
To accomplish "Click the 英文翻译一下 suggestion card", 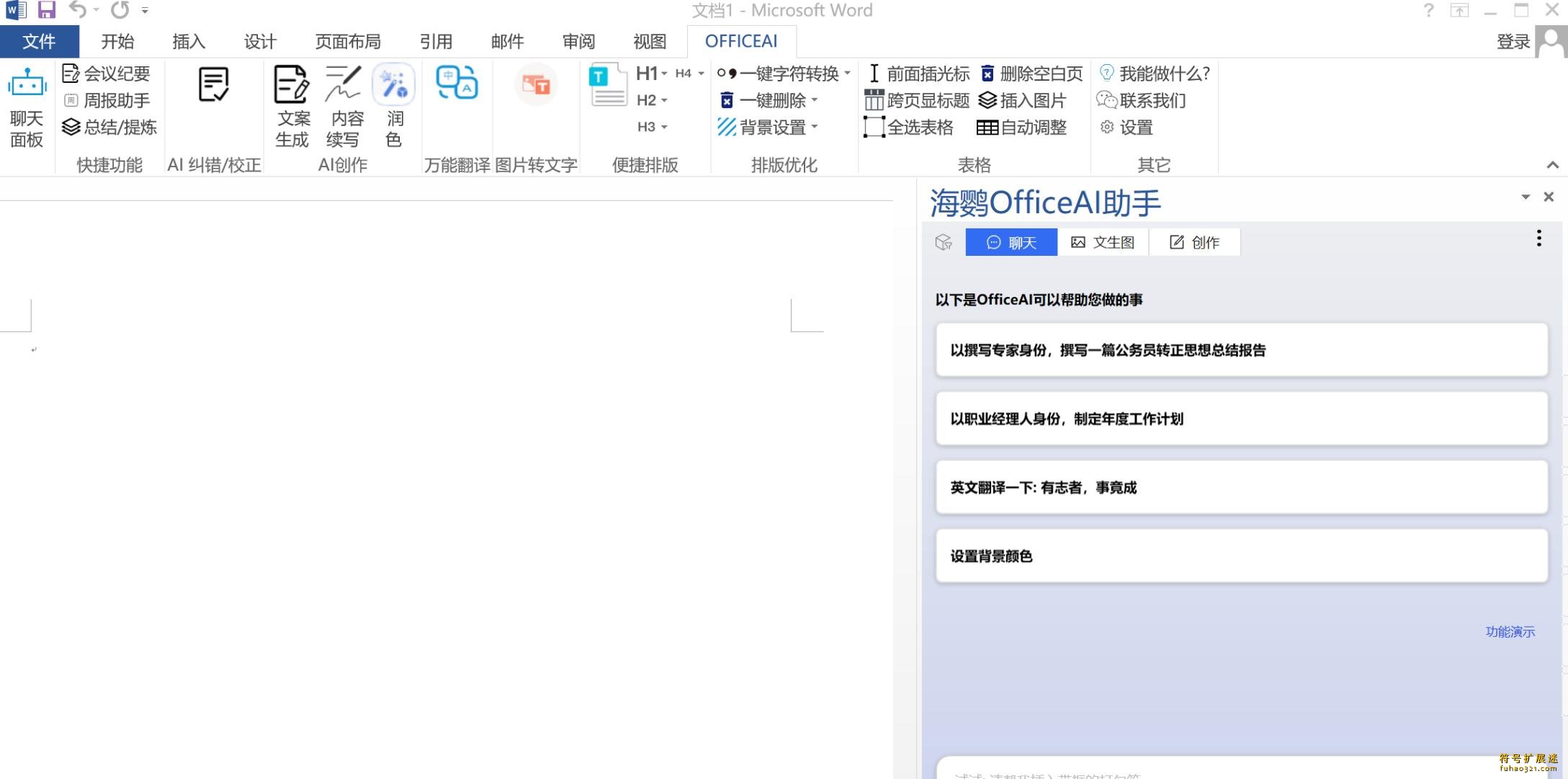I will [x=1241, y=488].
